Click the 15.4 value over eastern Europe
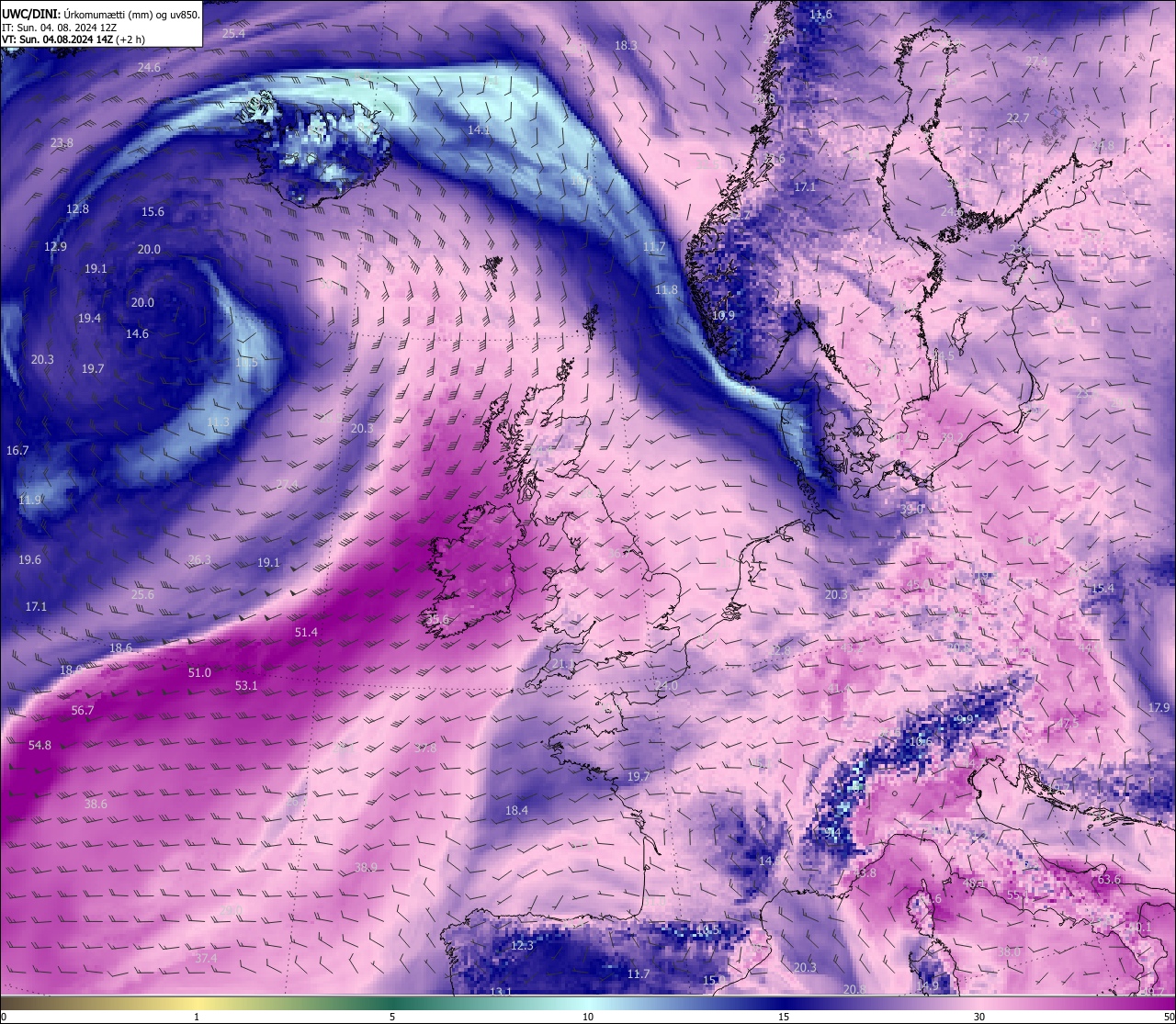This screenshot has width=1176, height=1024. pos(1102,588)
